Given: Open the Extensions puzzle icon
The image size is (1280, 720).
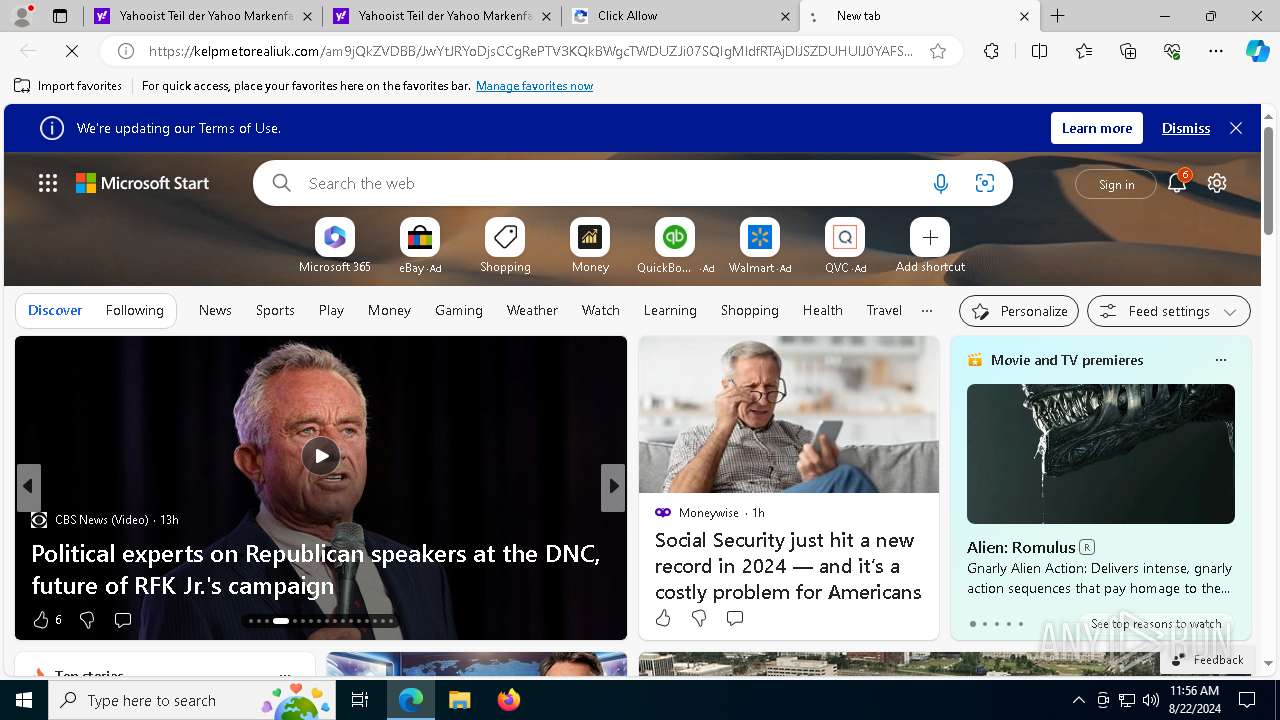Looking at the screenshot, I should pos(991,51).
